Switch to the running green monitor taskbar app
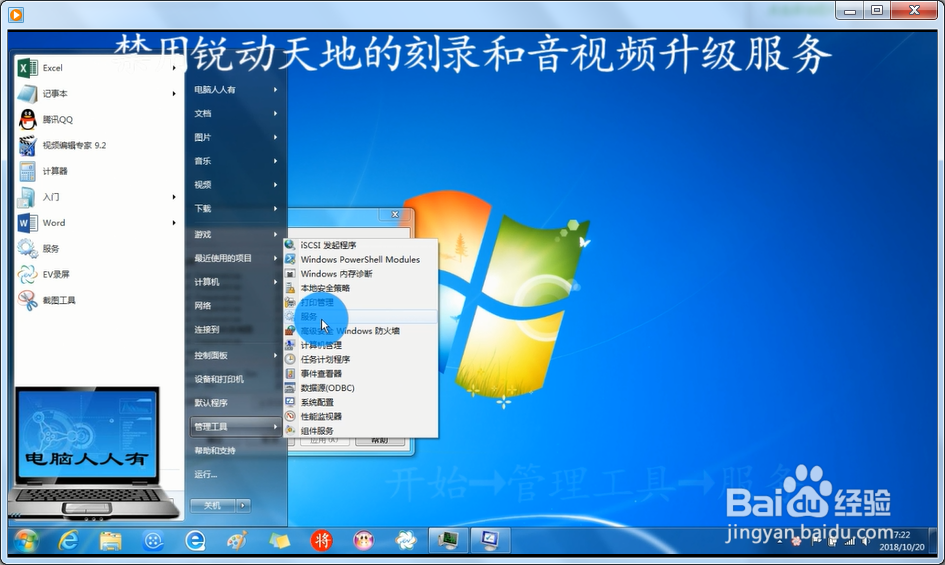 pos(448,540)
